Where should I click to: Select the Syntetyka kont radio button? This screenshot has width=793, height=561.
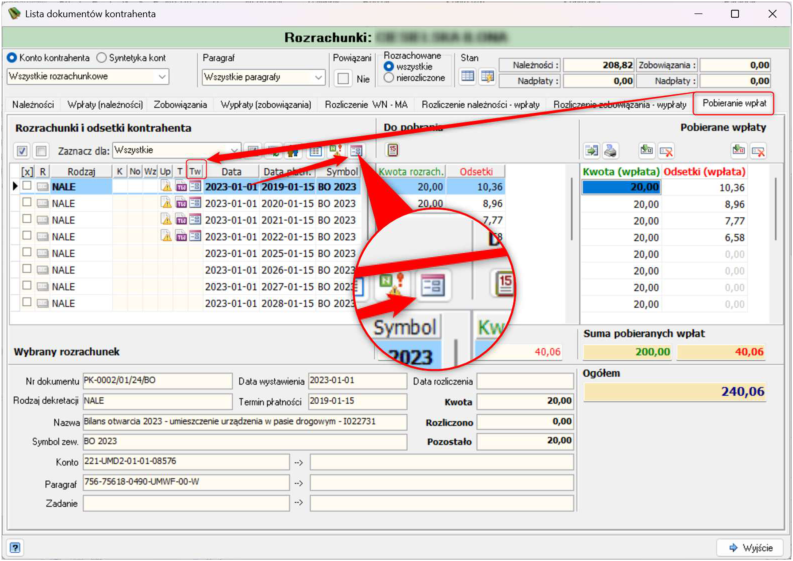[102, 58]
